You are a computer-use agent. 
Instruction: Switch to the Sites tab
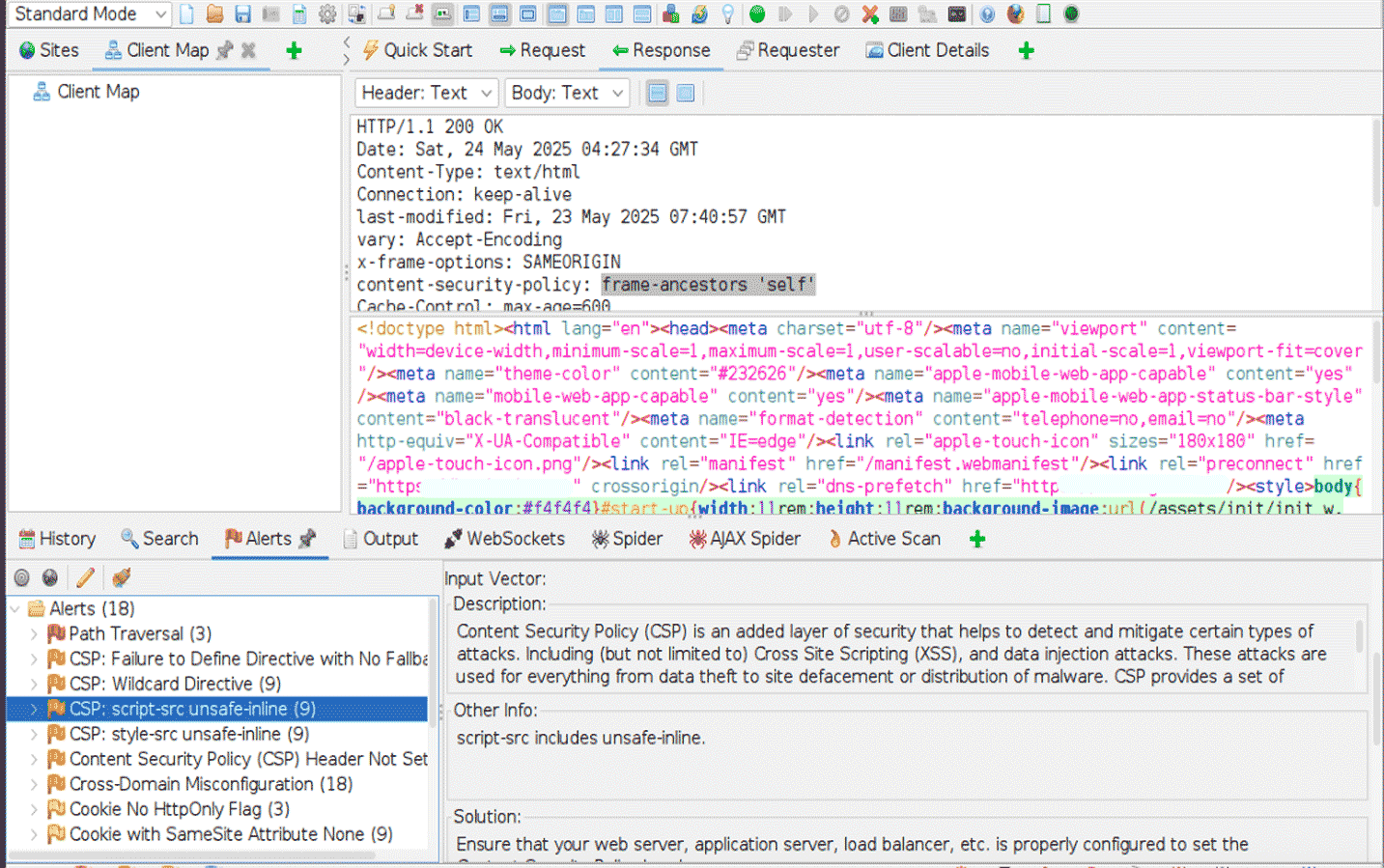point(48,50)
